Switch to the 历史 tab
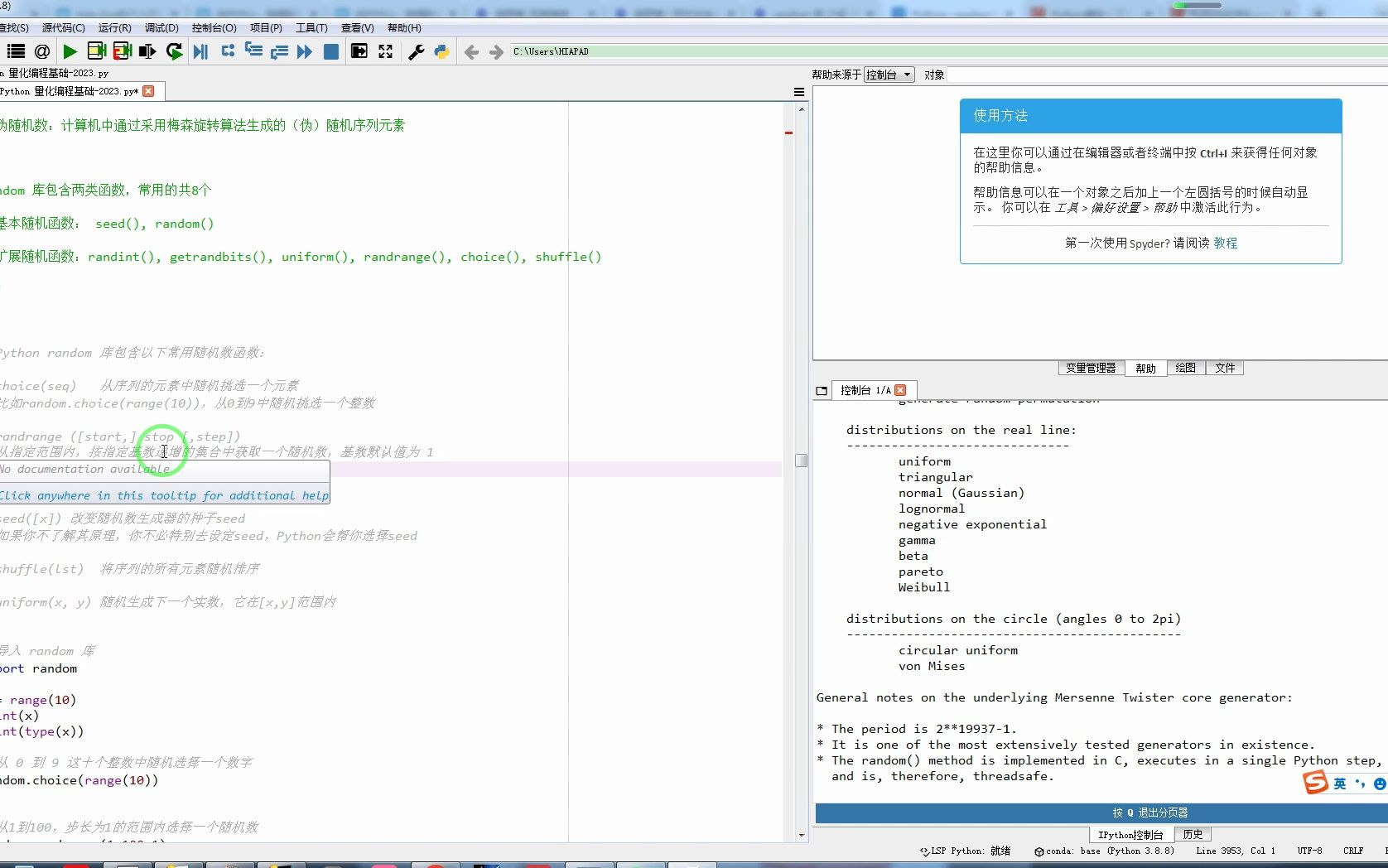The image size is (1388, 868). pos(1193,834)
